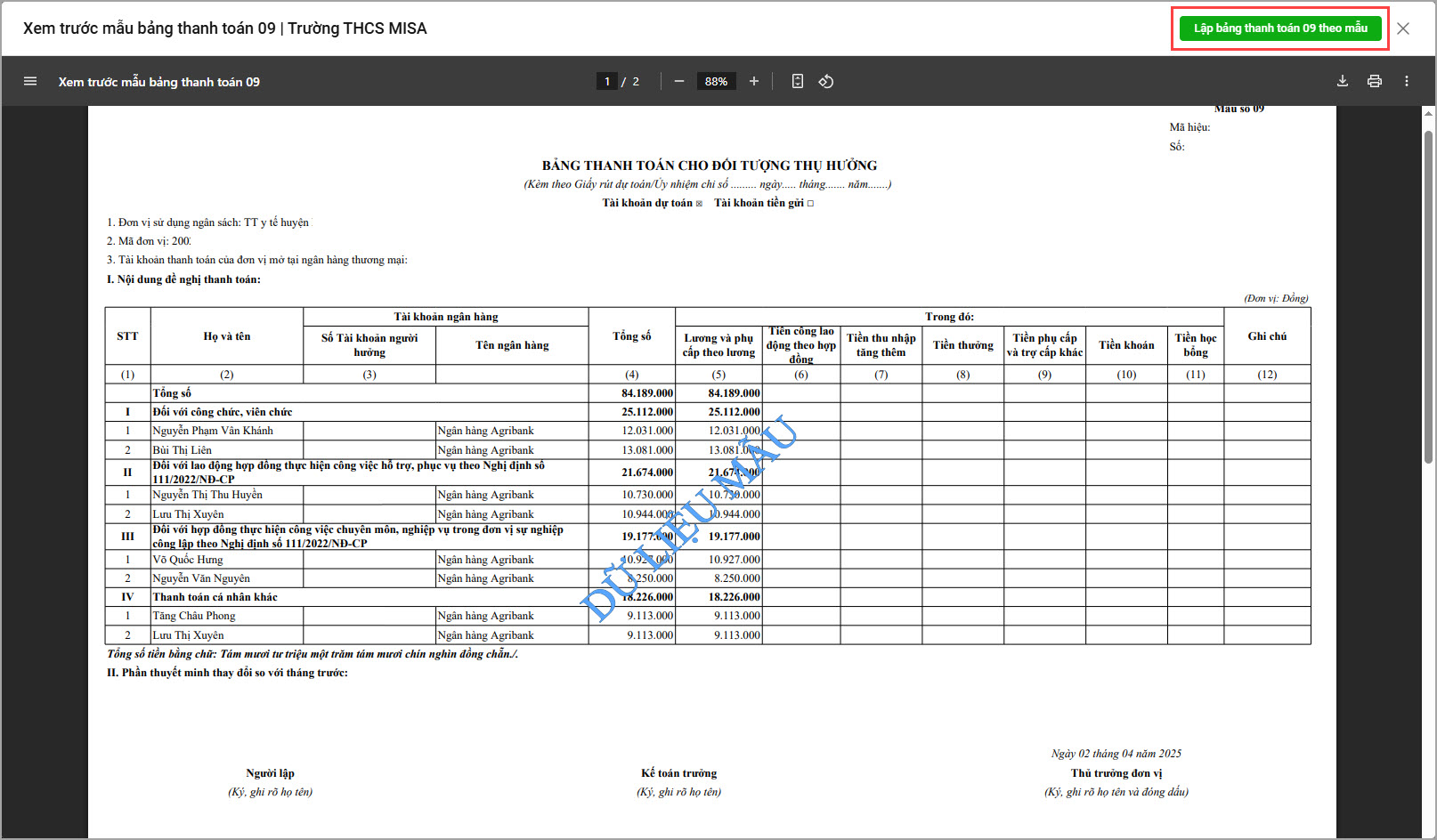Click the Tiền học bổng column header
1437x840 pixels.
click(x=1196, y=345)
